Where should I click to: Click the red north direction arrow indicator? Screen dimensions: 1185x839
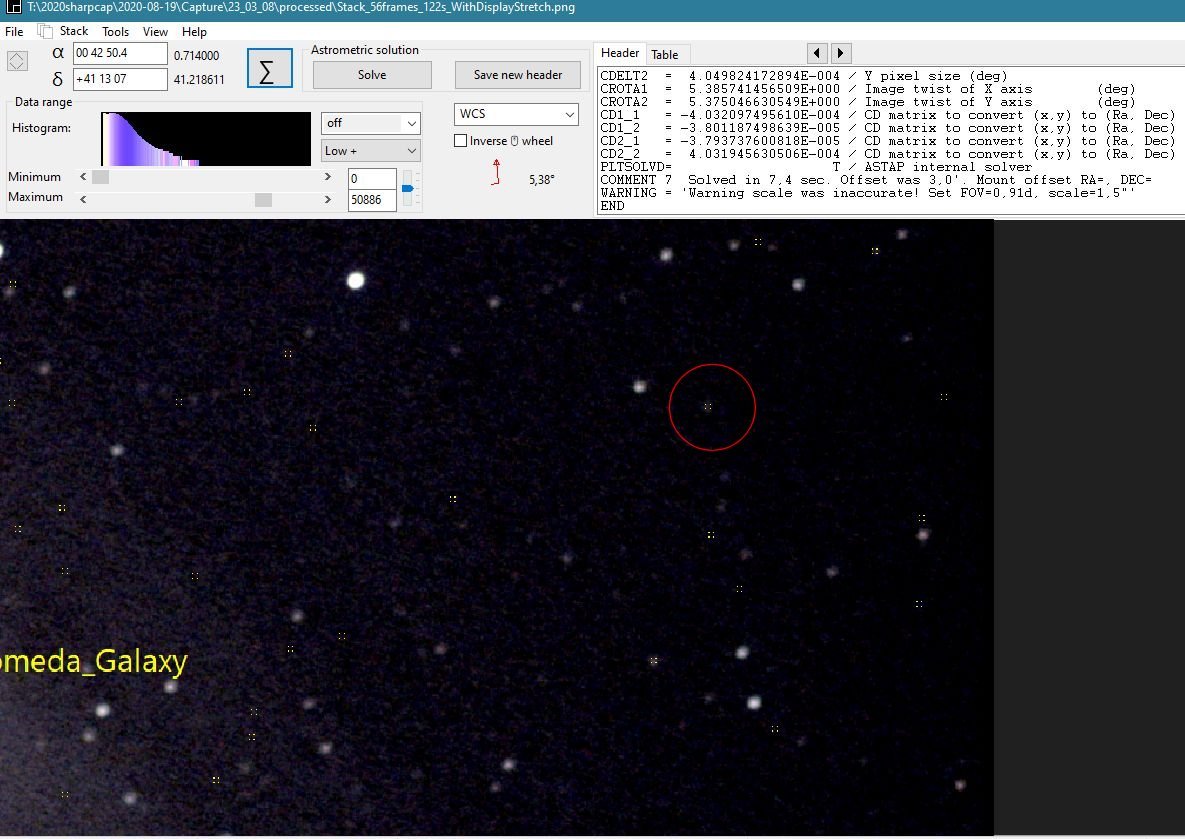coord(496,172)
